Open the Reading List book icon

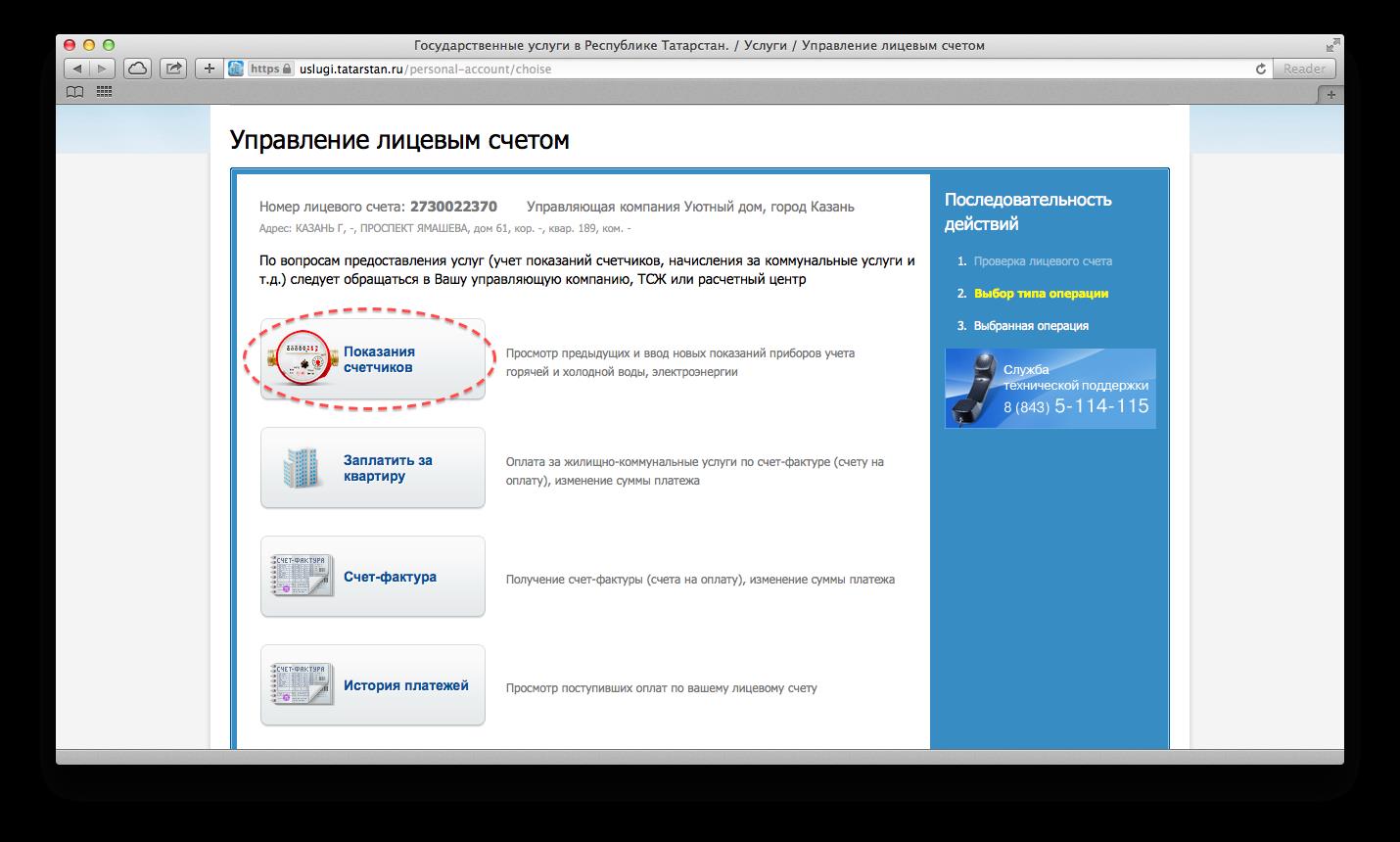(74, 92)
